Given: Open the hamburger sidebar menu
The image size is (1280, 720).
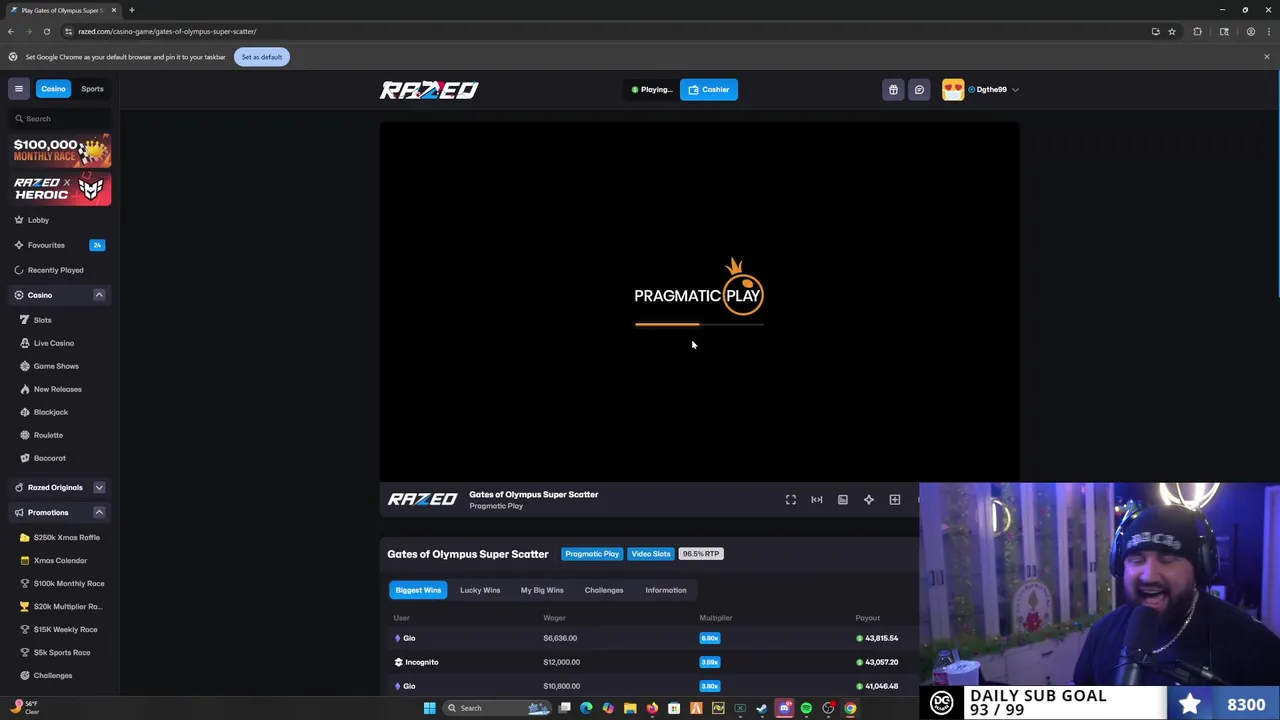Looking at the screenshot, I should 18,89.
